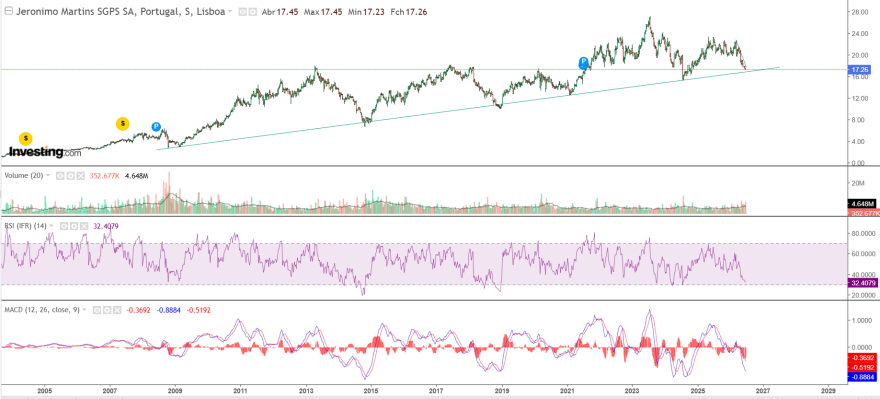Click the yellow dividend marker near 2007
Image resolution: width=880 pixels, height=399 pixels.
[123, 124]
